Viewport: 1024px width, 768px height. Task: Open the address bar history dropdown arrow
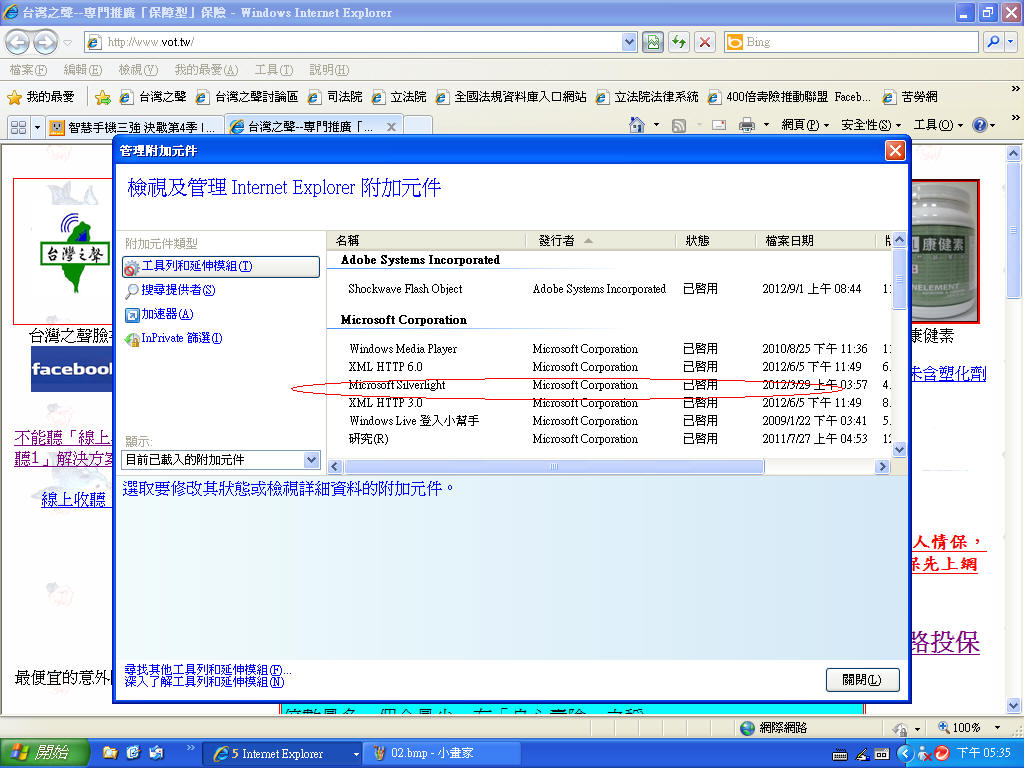pos(629,42)
